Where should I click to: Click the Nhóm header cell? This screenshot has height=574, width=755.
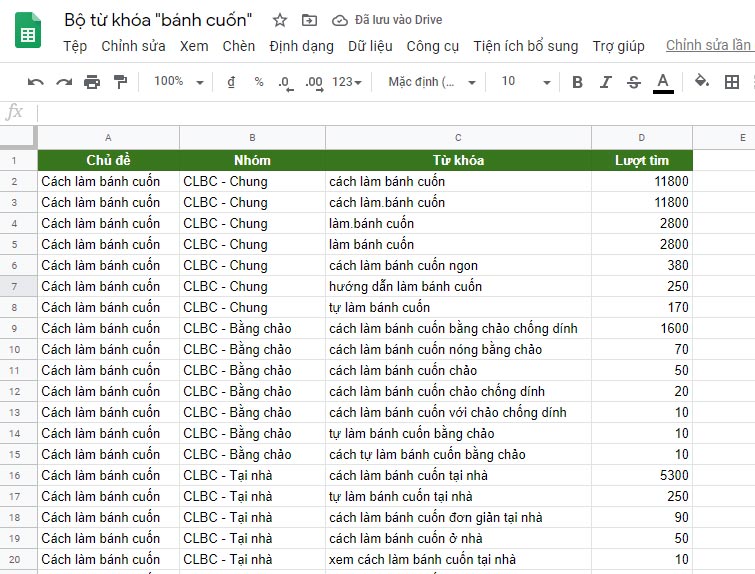click(x=252, y=160)
